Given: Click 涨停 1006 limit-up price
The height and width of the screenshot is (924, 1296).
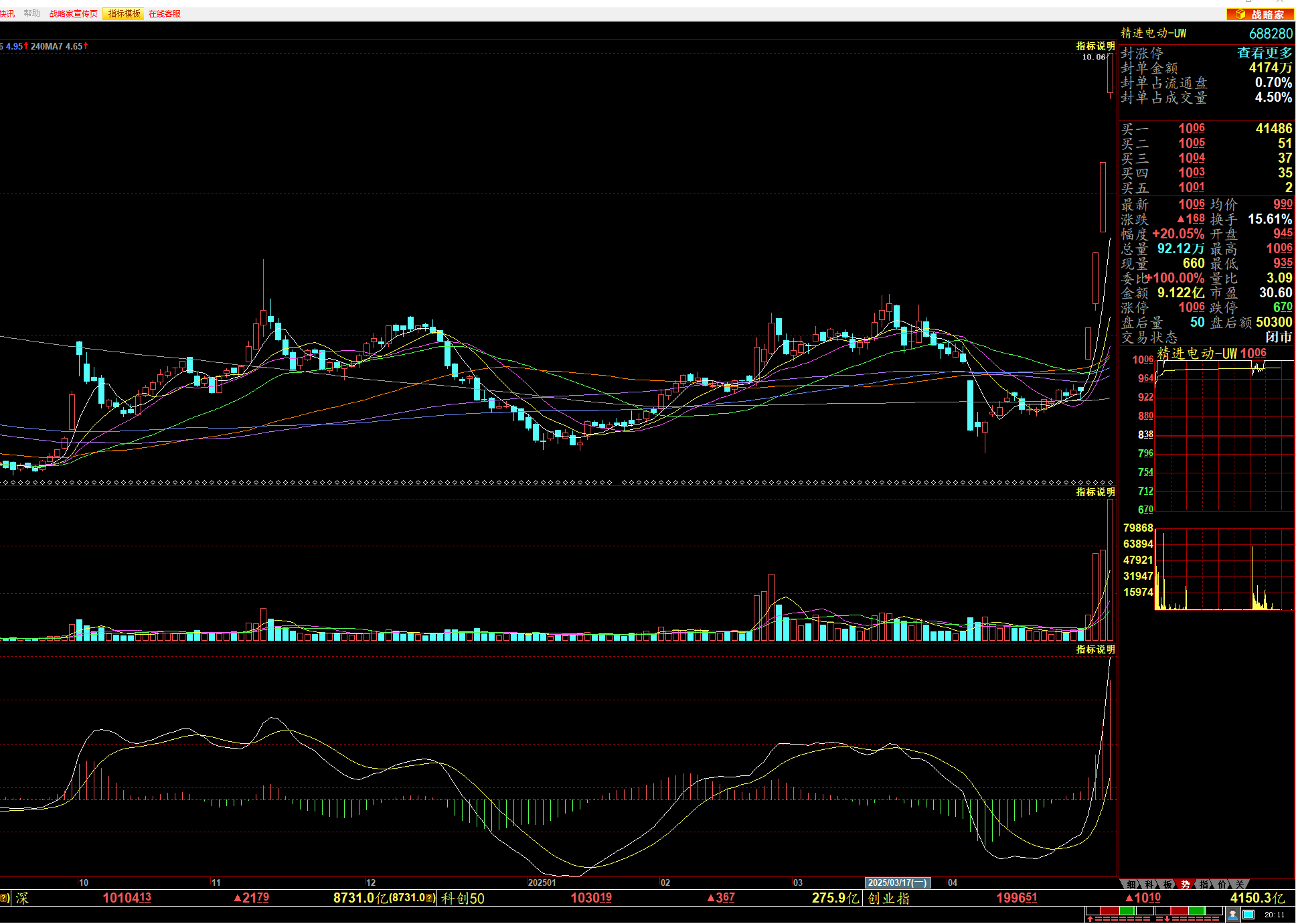Looking at the screenshot, I should (x=1192, y=308).
